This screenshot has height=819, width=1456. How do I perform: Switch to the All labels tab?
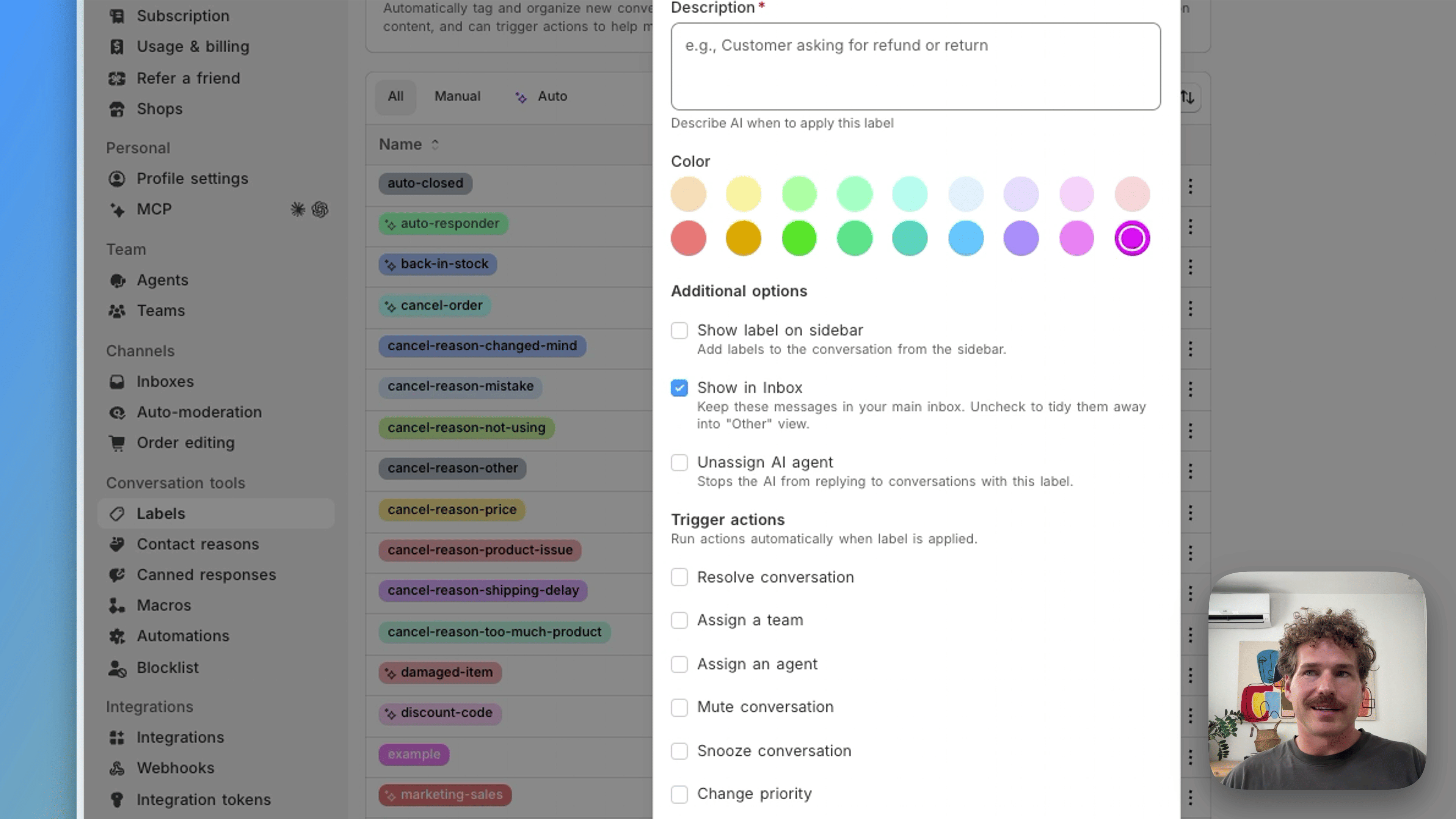tap(395, 97)
